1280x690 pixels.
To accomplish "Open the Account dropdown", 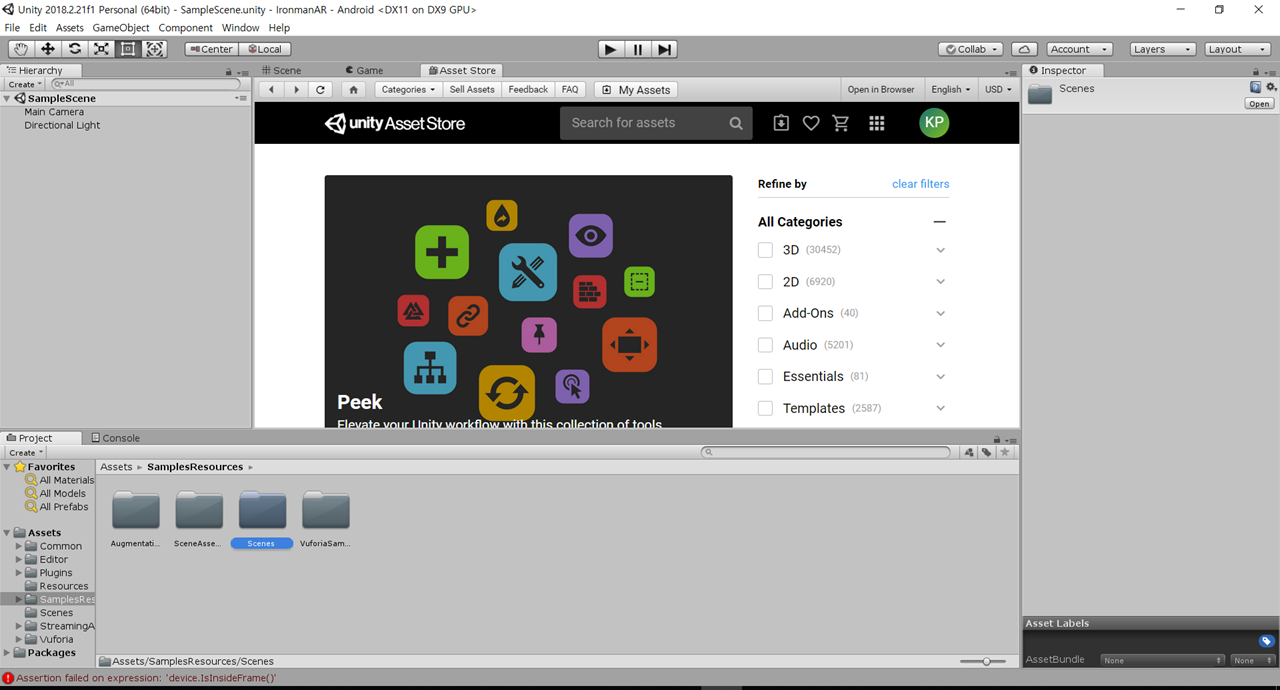I will click(1080, 49).
